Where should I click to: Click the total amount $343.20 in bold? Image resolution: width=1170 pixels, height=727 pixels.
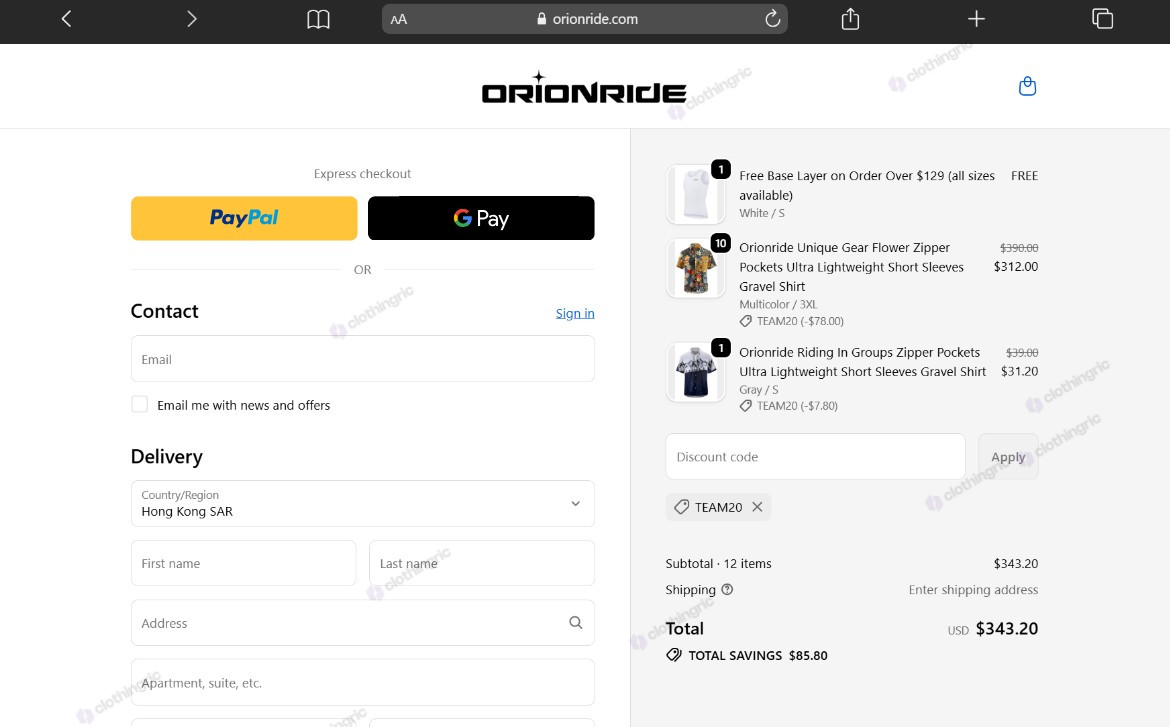pos(1007,628)
